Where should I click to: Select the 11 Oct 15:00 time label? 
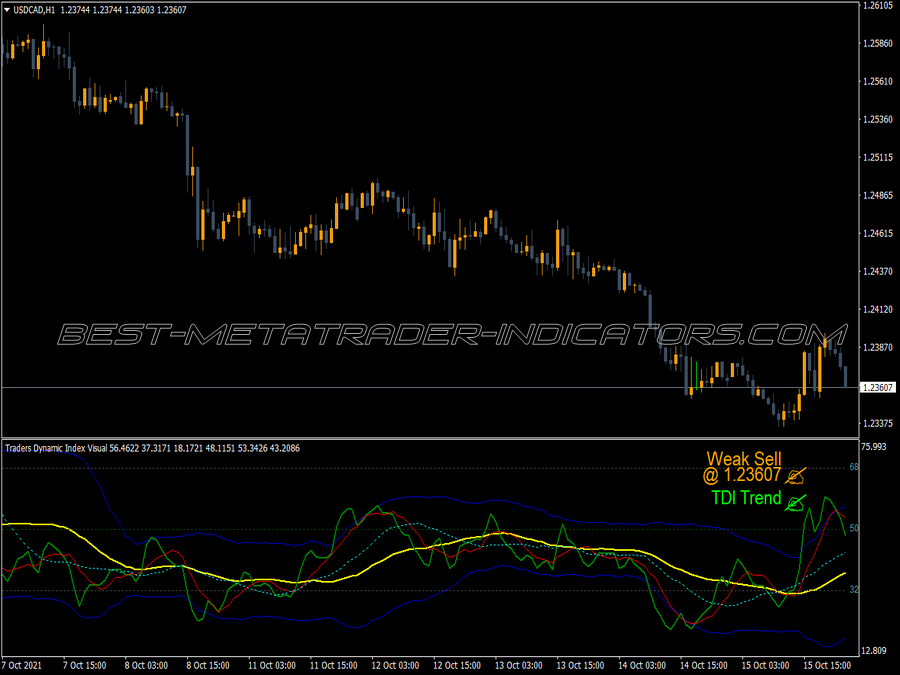[333, 665]
